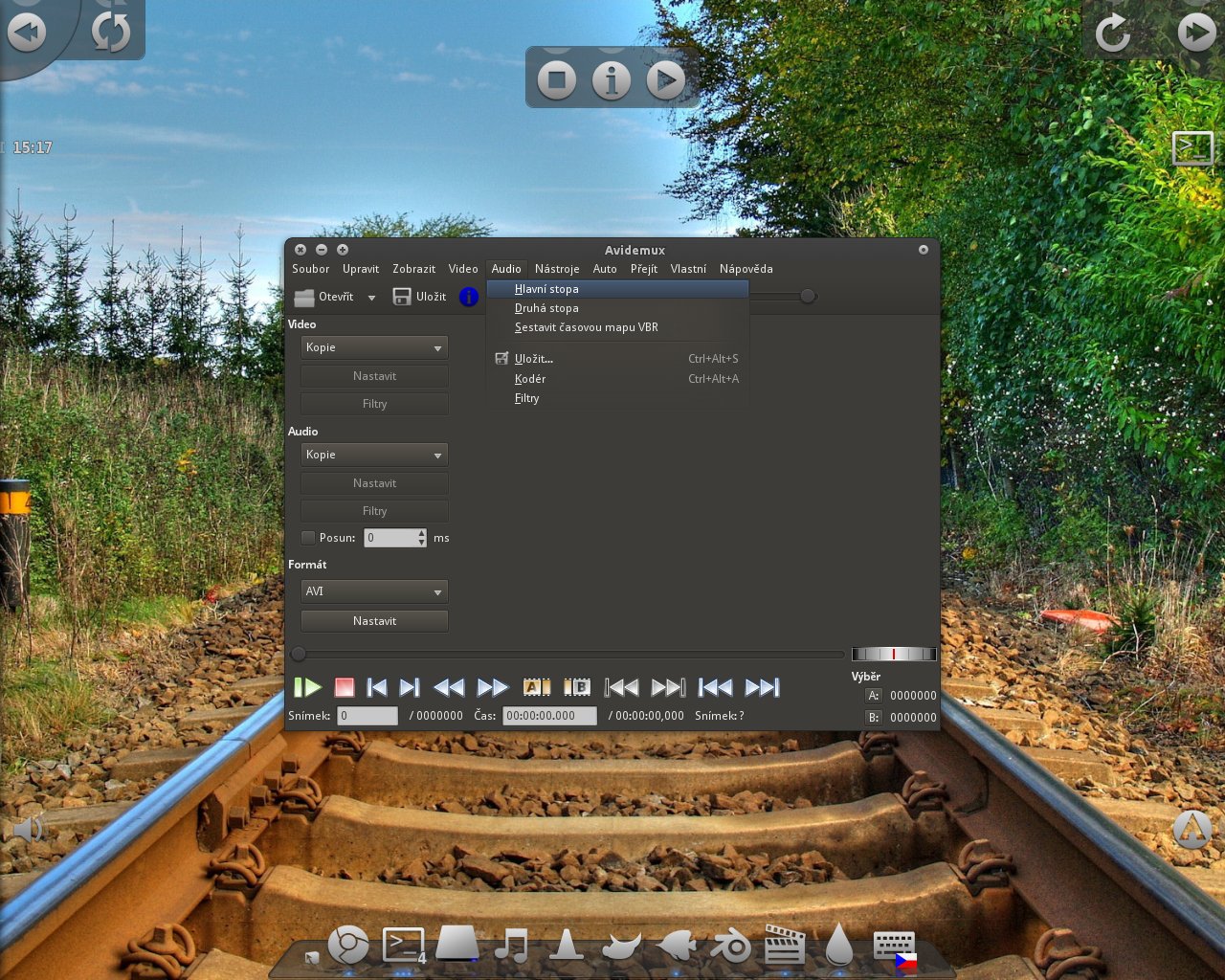Image resolution: width=1225 pixels, height=980 pixels.
Task: Select Filtry entry in Audio menu
Action: click(617, 398)
